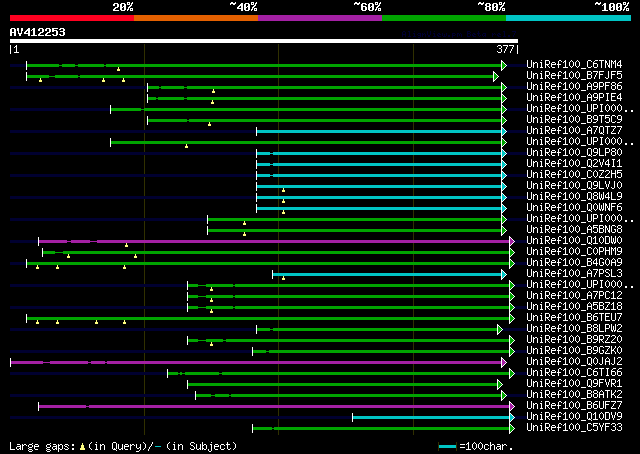
Task: Click the white AV412253 query sequence bar
Action: (x=264, y=41)
